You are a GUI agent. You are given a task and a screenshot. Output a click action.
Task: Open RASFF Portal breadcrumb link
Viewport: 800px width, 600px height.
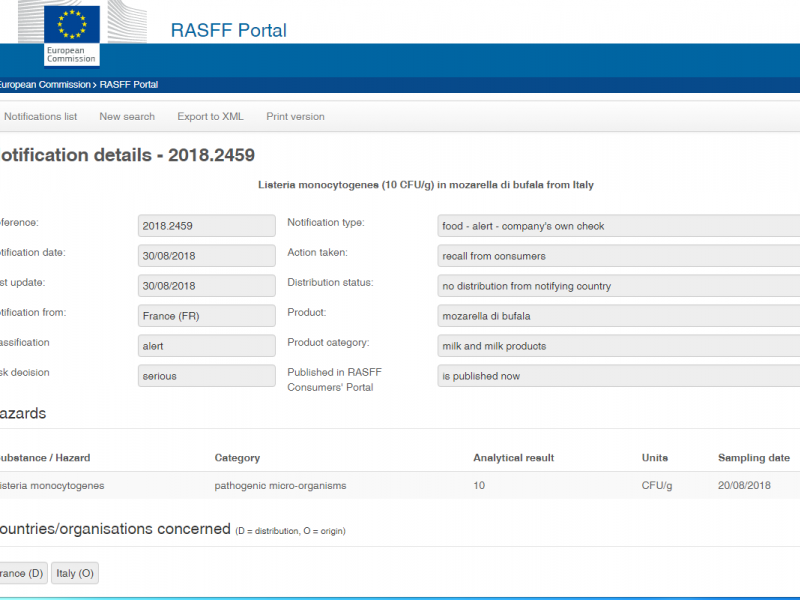coord(129,85)
